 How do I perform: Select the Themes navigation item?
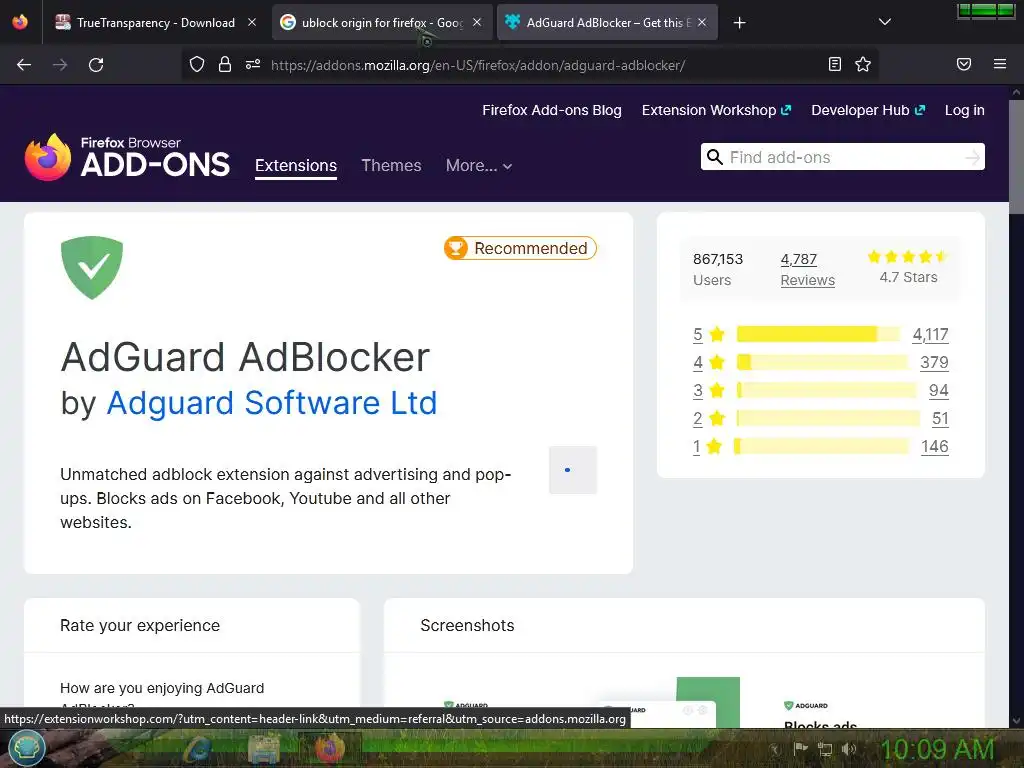tap(391, 165)
